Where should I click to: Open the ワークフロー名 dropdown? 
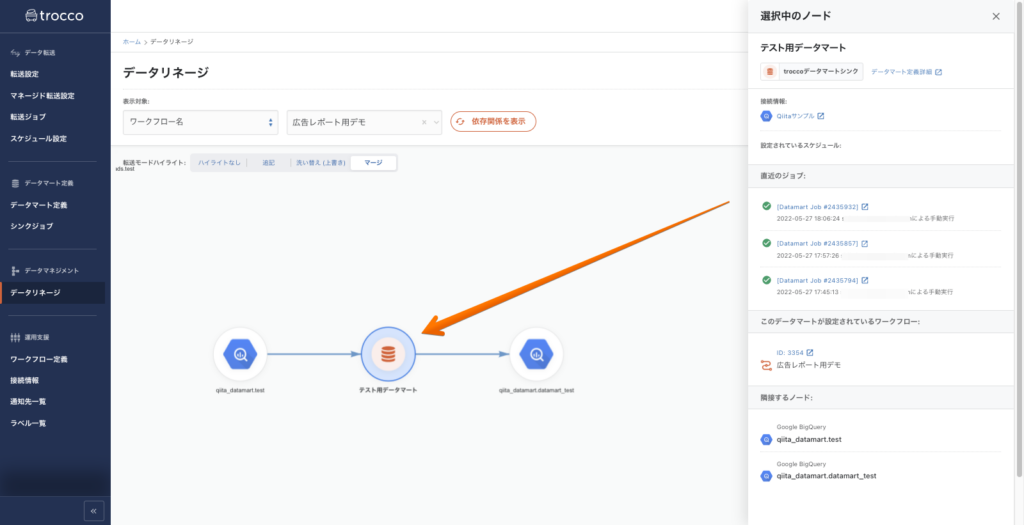[200, 122]
